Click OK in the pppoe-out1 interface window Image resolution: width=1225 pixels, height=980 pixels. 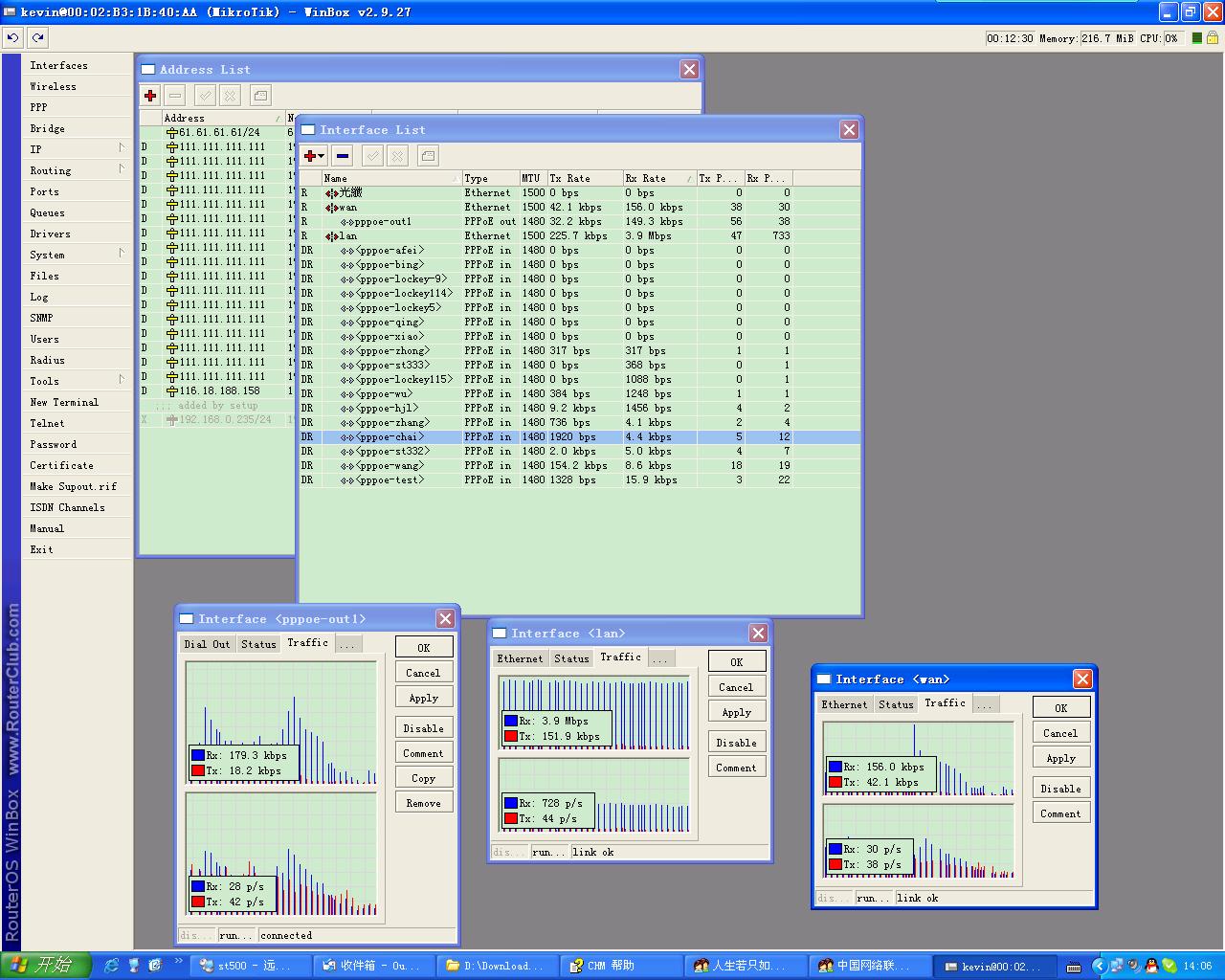(424, 647)
